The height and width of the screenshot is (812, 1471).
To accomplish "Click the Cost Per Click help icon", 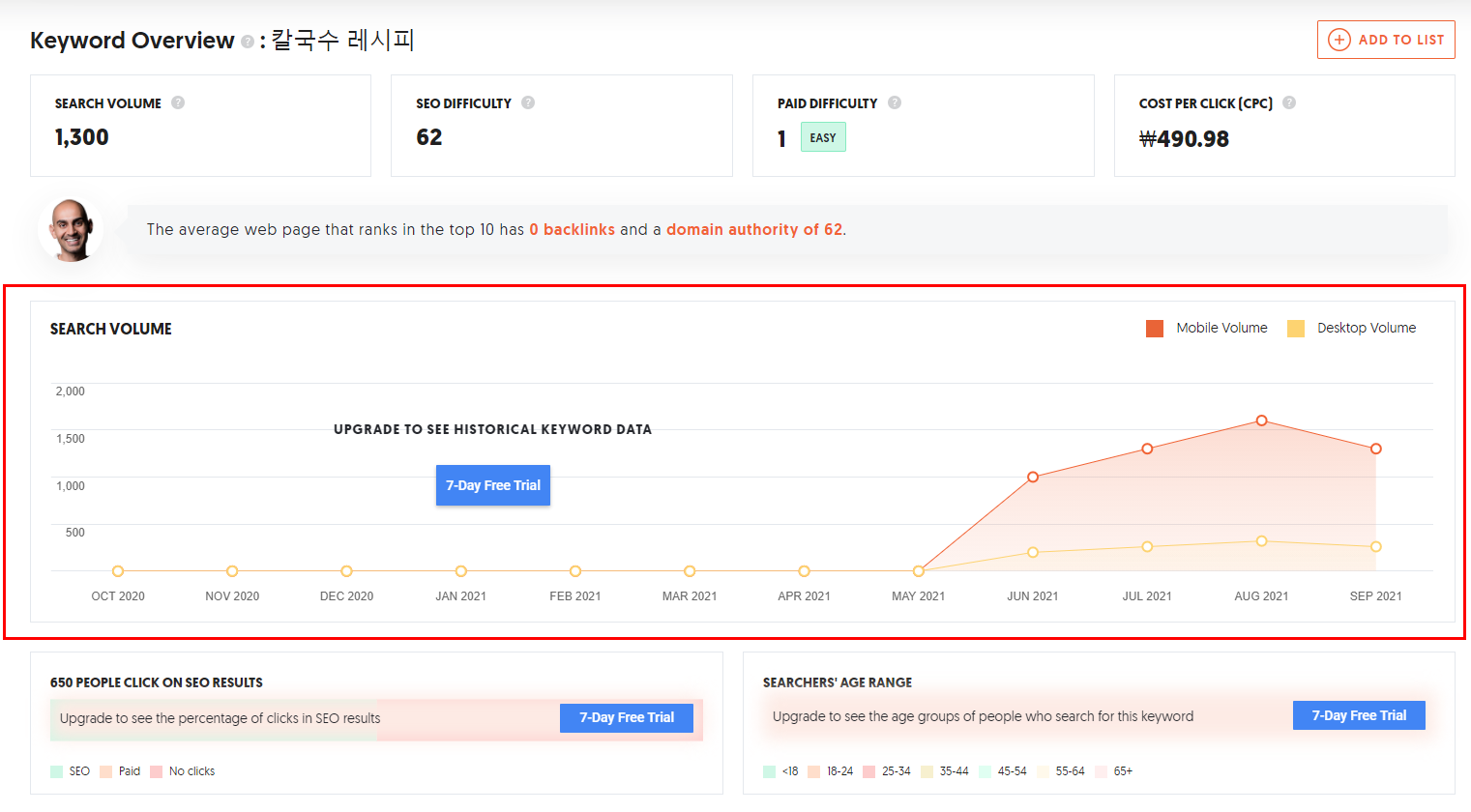I will (1289, 102).
